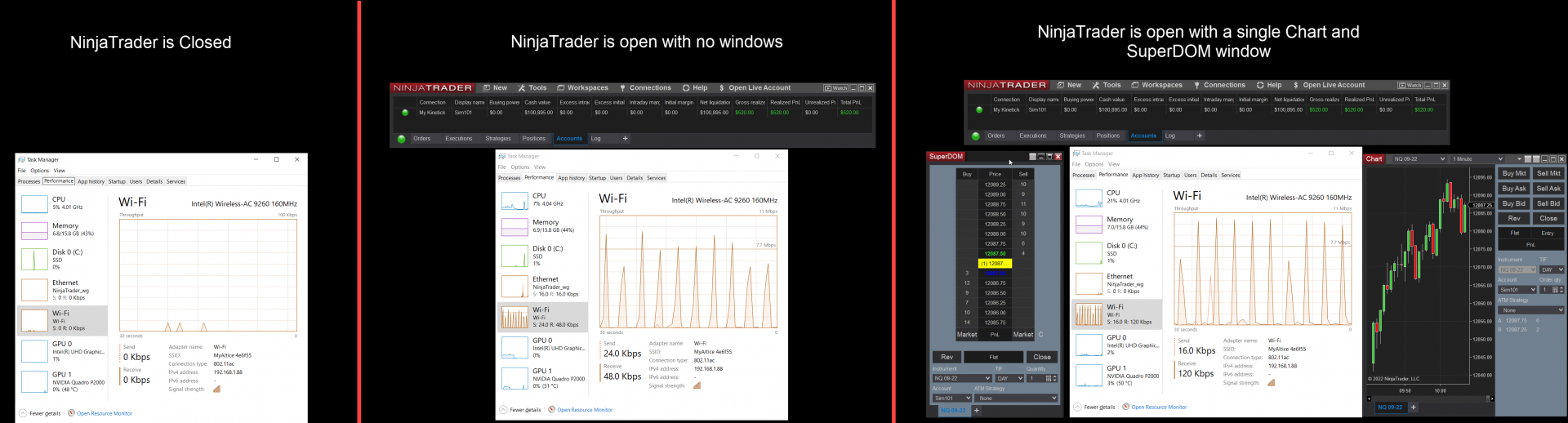Viewport: 1568px width, 423px height.
Task: Select the Wi-Fi entry showing S: 16.0 R: 120 Kbps
Action: point(1116,314)
